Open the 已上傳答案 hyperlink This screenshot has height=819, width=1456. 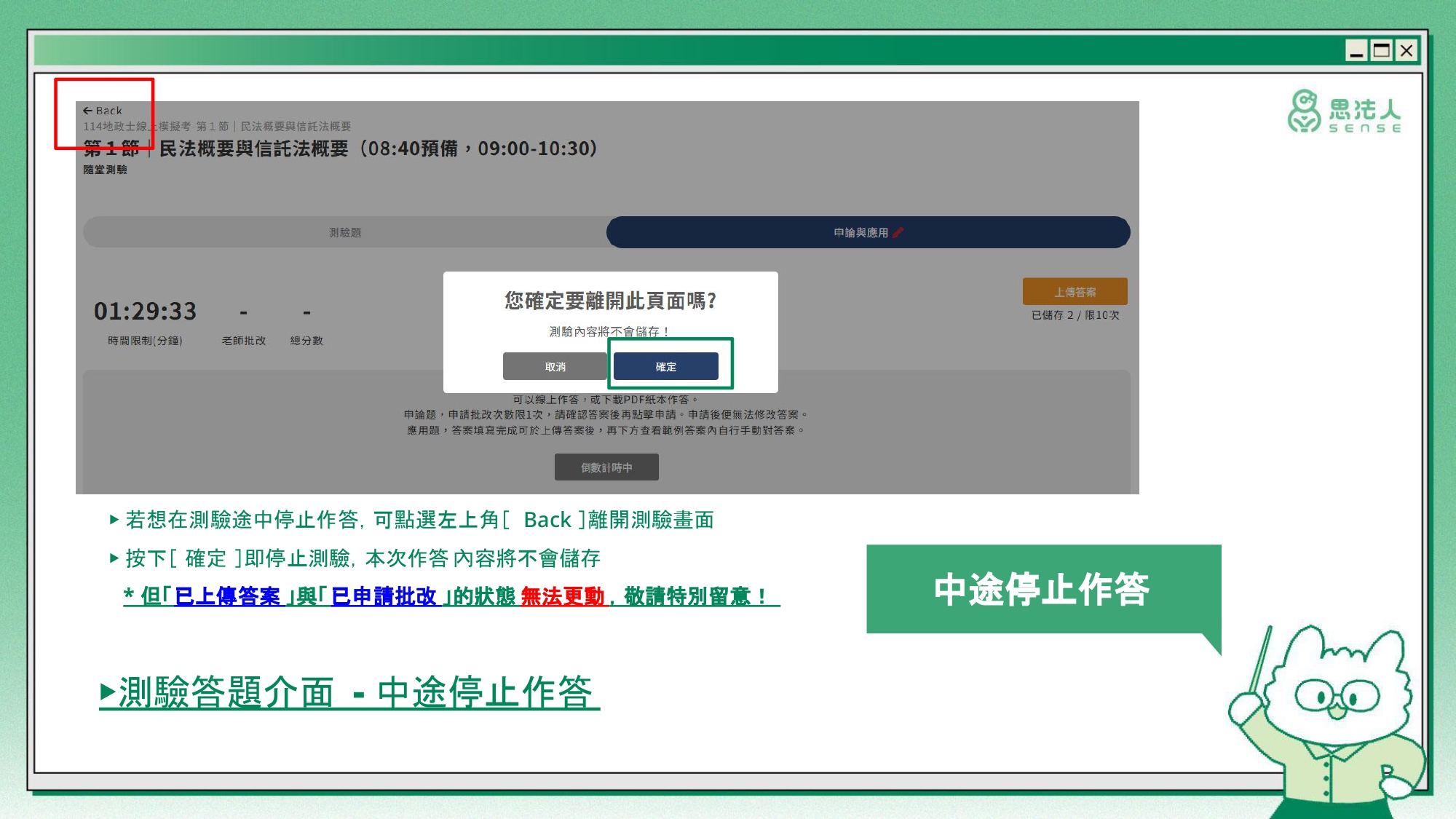pyautogui.click(x=227, y=596)
